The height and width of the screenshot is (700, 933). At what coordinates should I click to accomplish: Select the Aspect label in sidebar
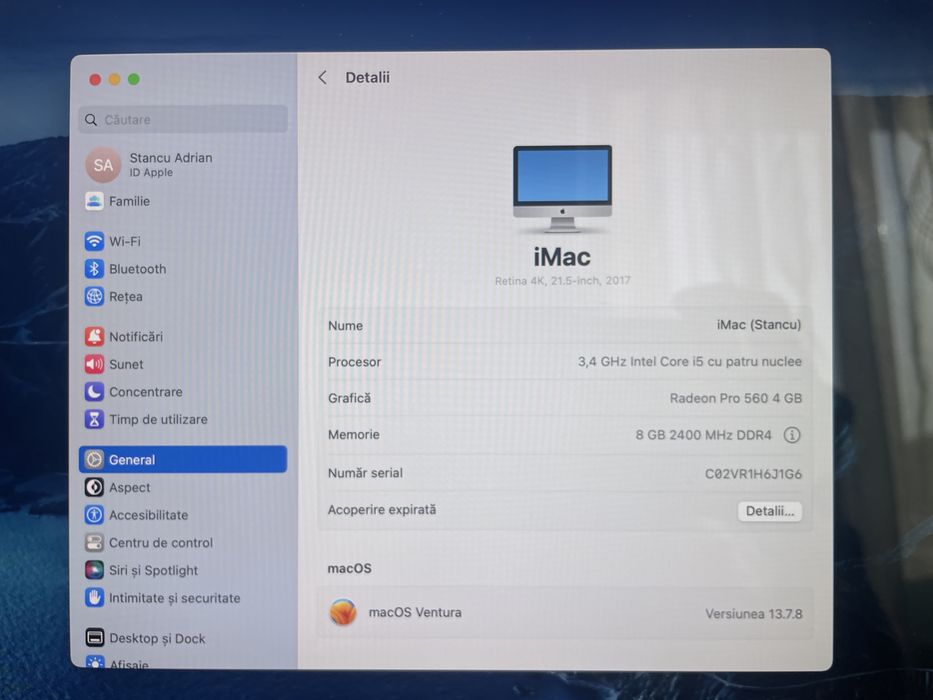tap(130, 488)
